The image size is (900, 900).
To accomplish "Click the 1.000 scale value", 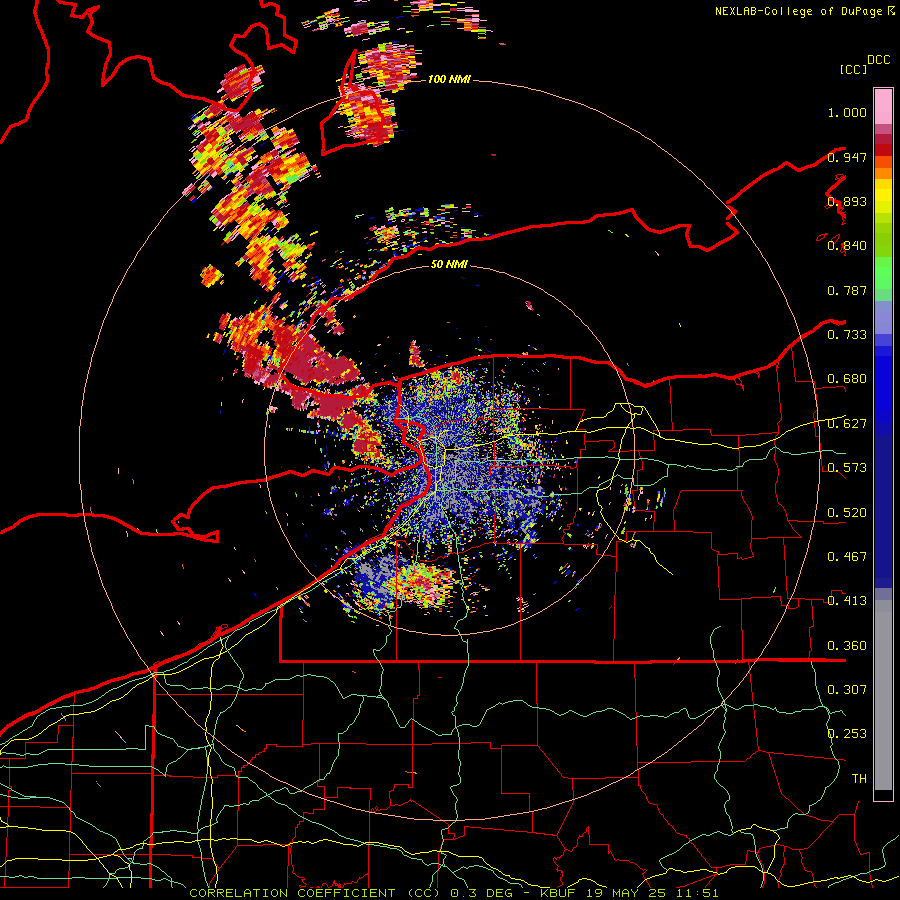I will (847, 112).
